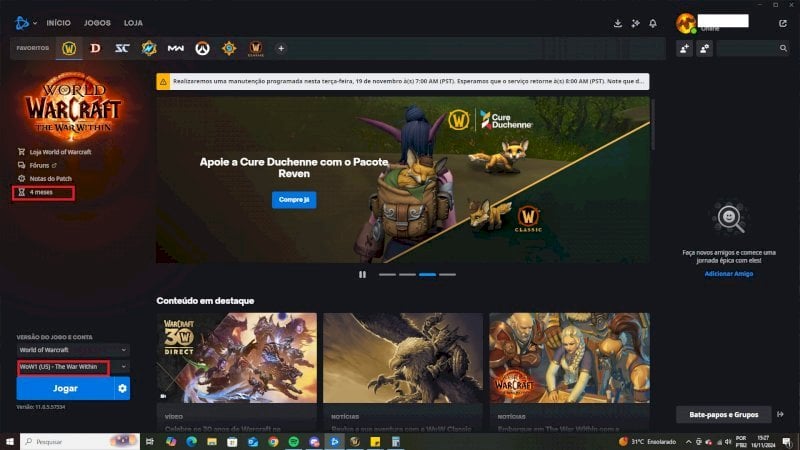Open the Windows notification center
The image size is (800, 450).
787,442
